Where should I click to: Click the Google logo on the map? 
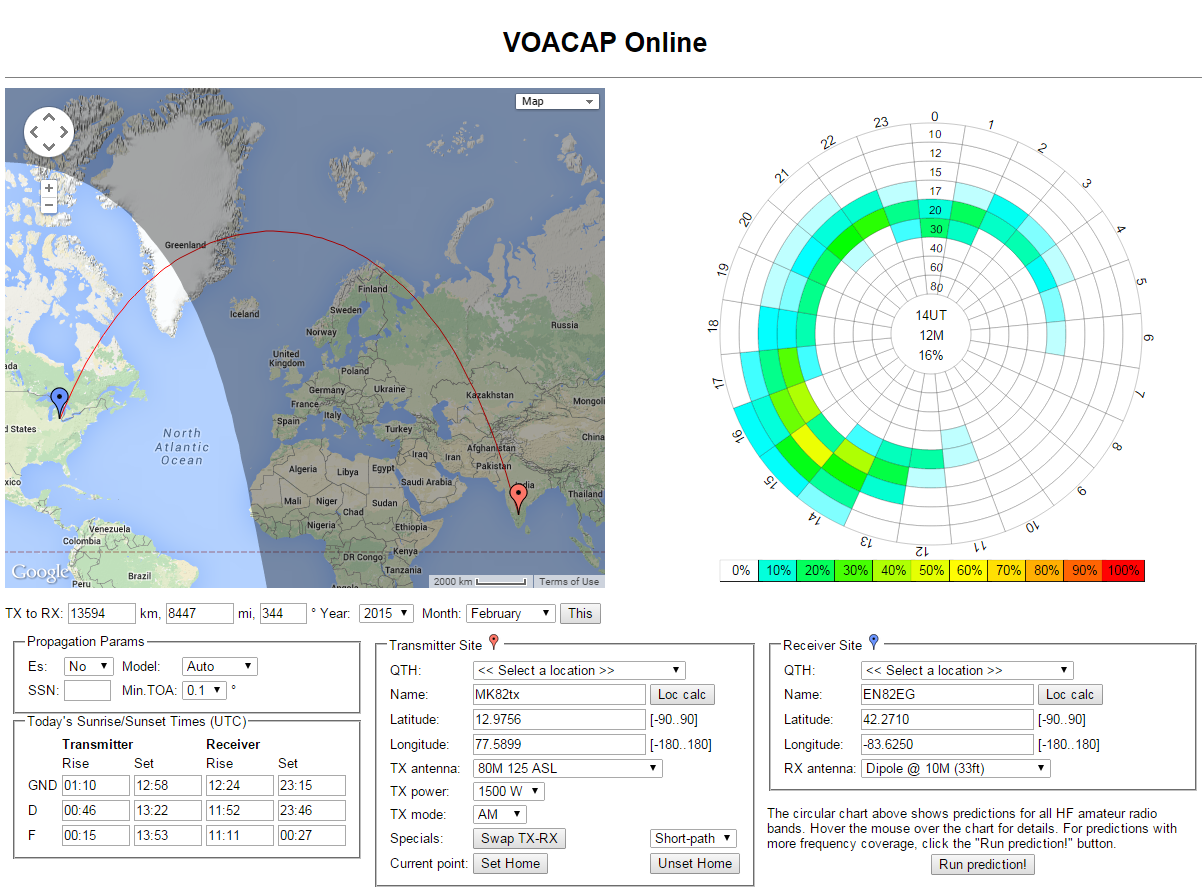40,573
